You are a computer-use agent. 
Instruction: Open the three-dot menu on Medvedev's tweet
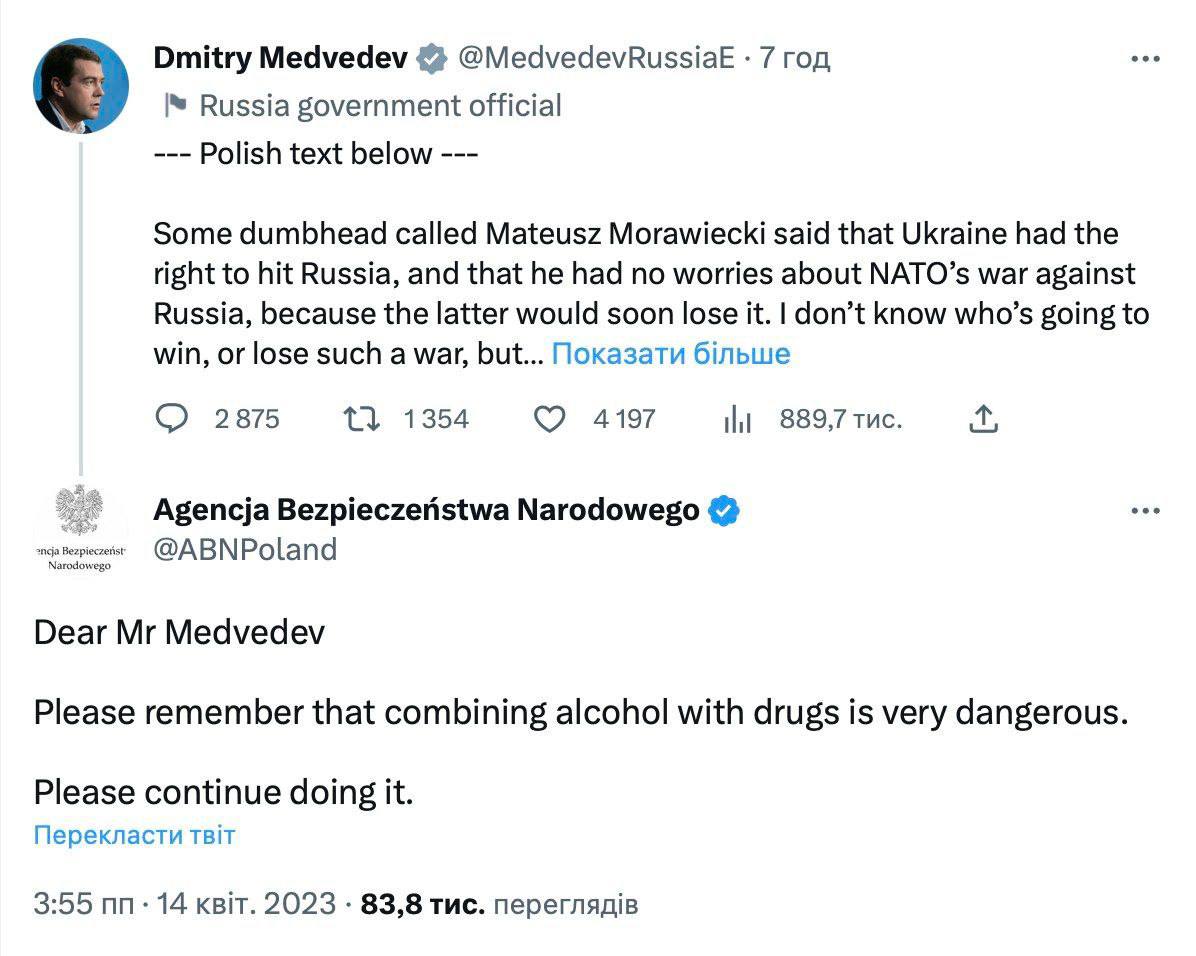(x=1145, y=59)
